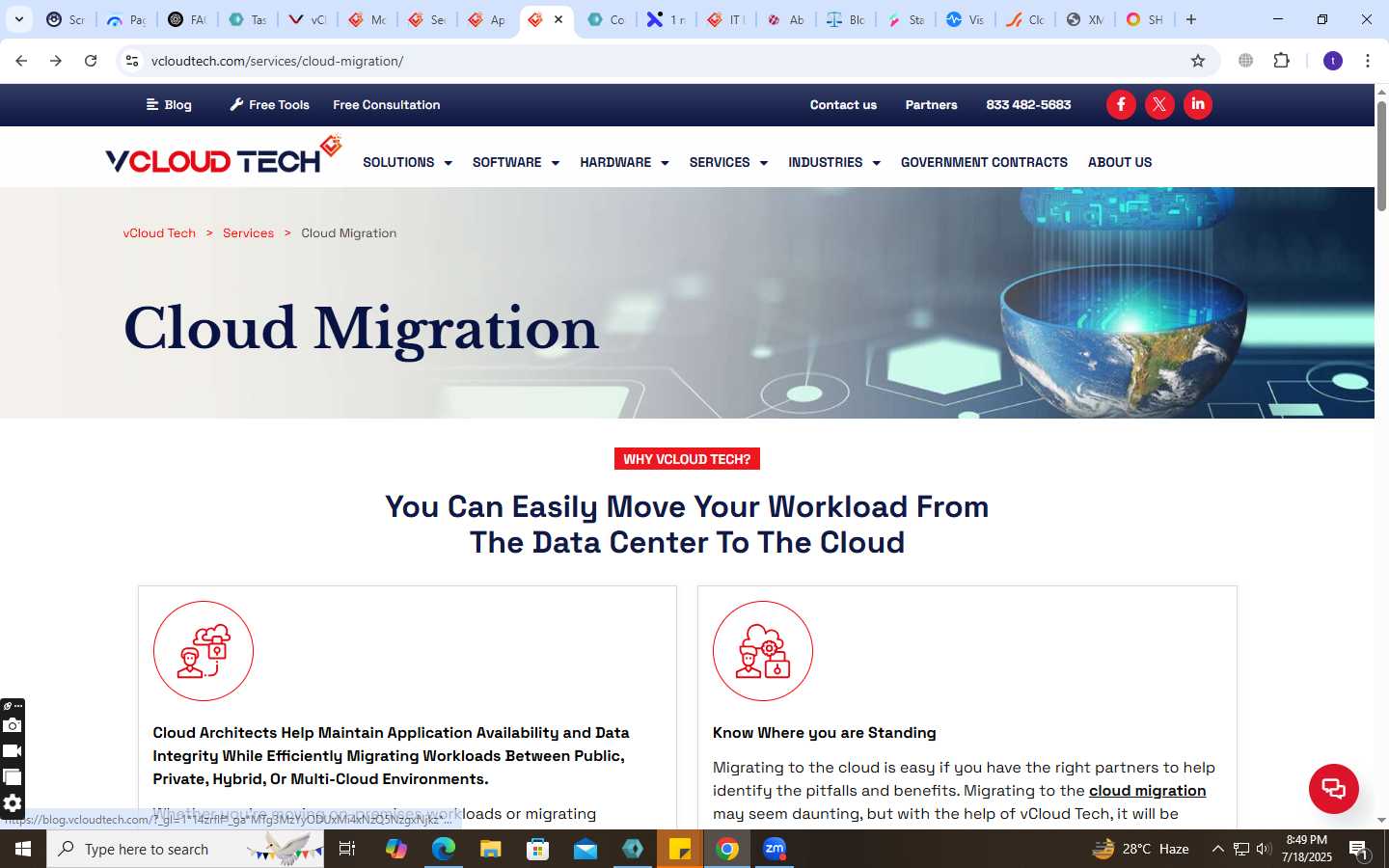This screenshot has height=868, width=1389.
Task: Click the Know Where you are Standing icon
Action: (x=763, y=651)
